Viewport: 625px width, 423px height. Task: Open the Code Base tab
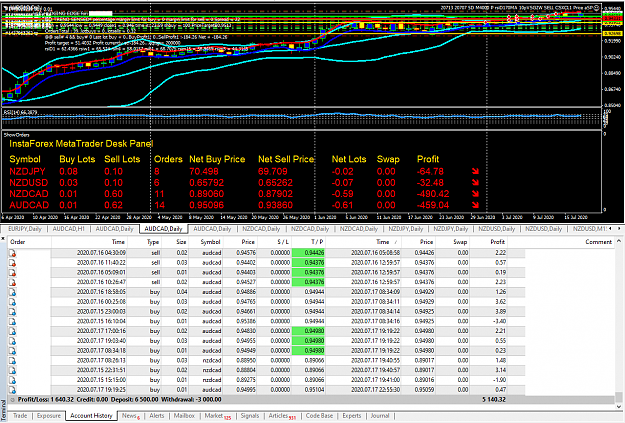(x=319, y=415)
